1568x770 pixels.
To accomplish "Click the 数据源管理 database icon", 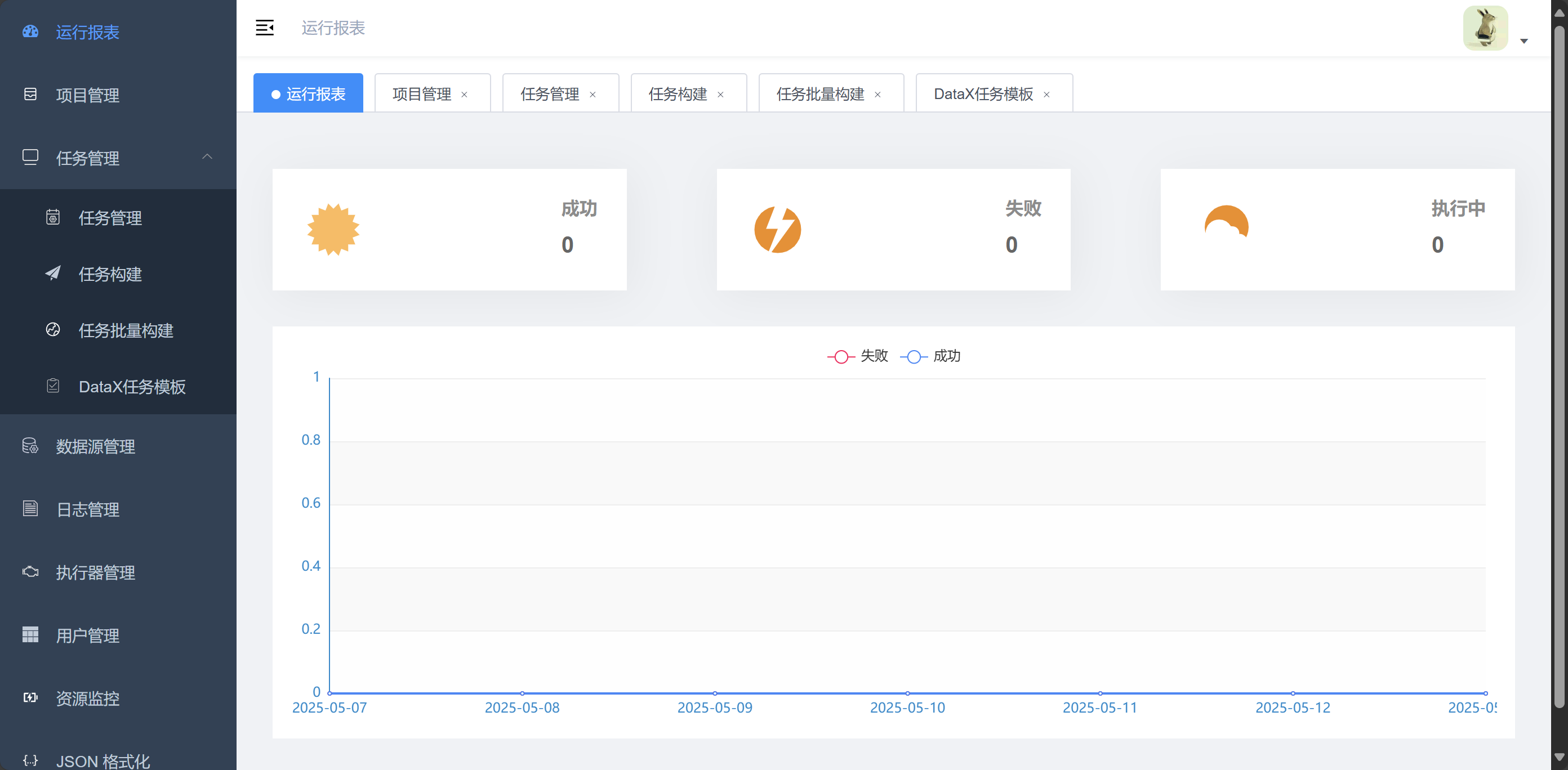I will [30, 446].
